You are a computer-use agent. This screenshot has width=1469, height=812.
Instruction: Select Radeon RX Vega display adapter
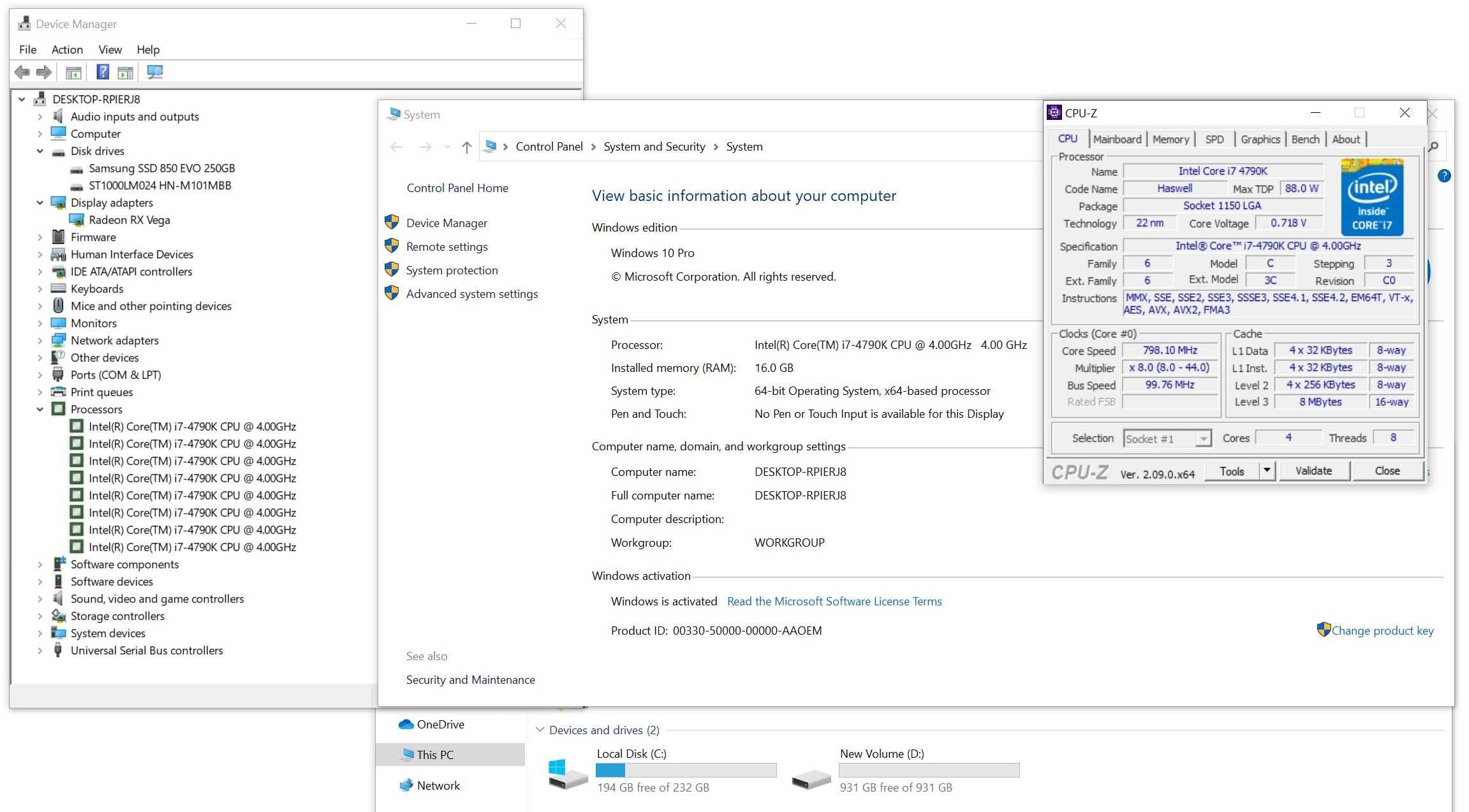tap(129, 220)
